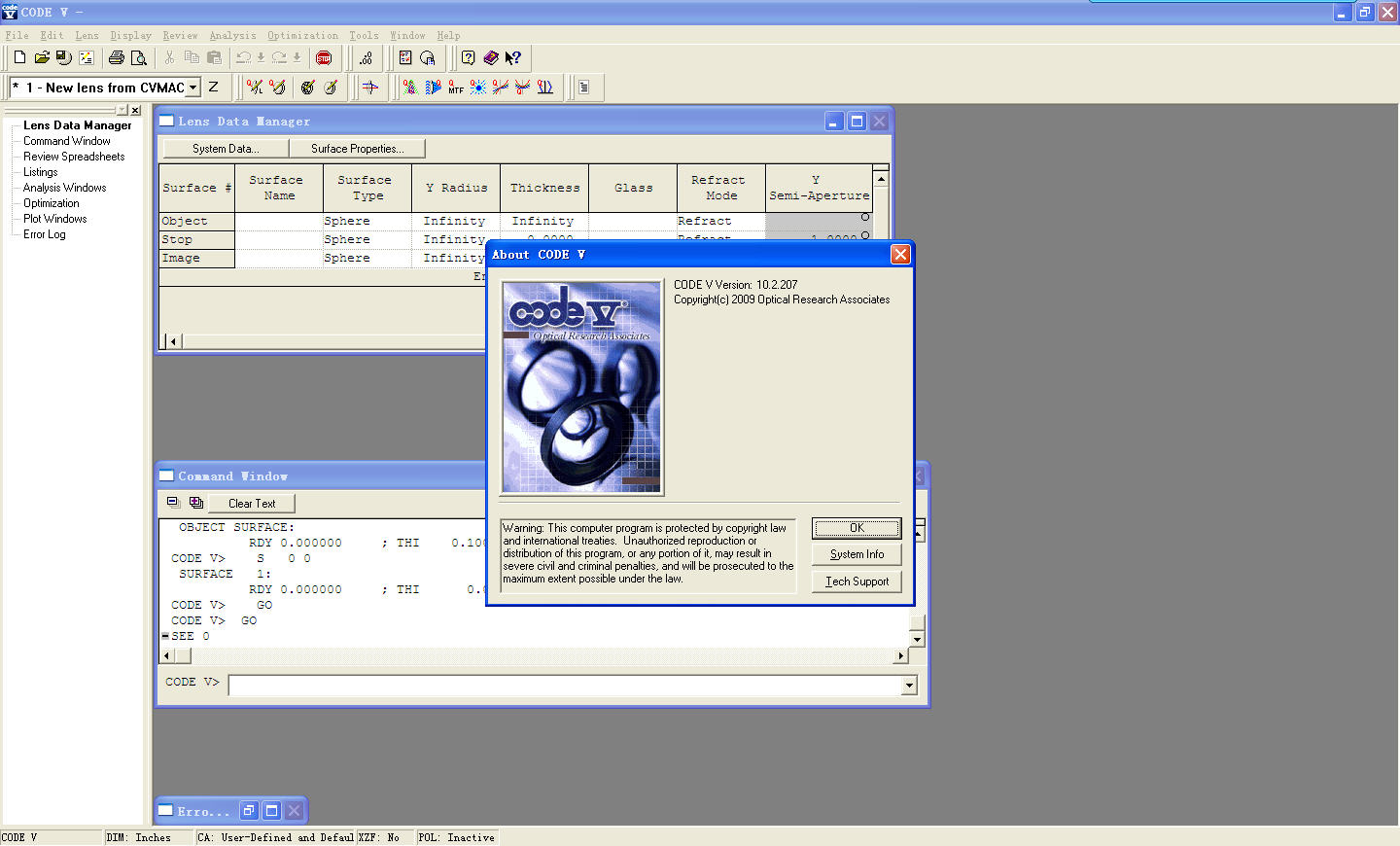Click Lens Data Manager scroll up arrow
The height and width of the screenshot is (846, 1400).
coord(881,179)
